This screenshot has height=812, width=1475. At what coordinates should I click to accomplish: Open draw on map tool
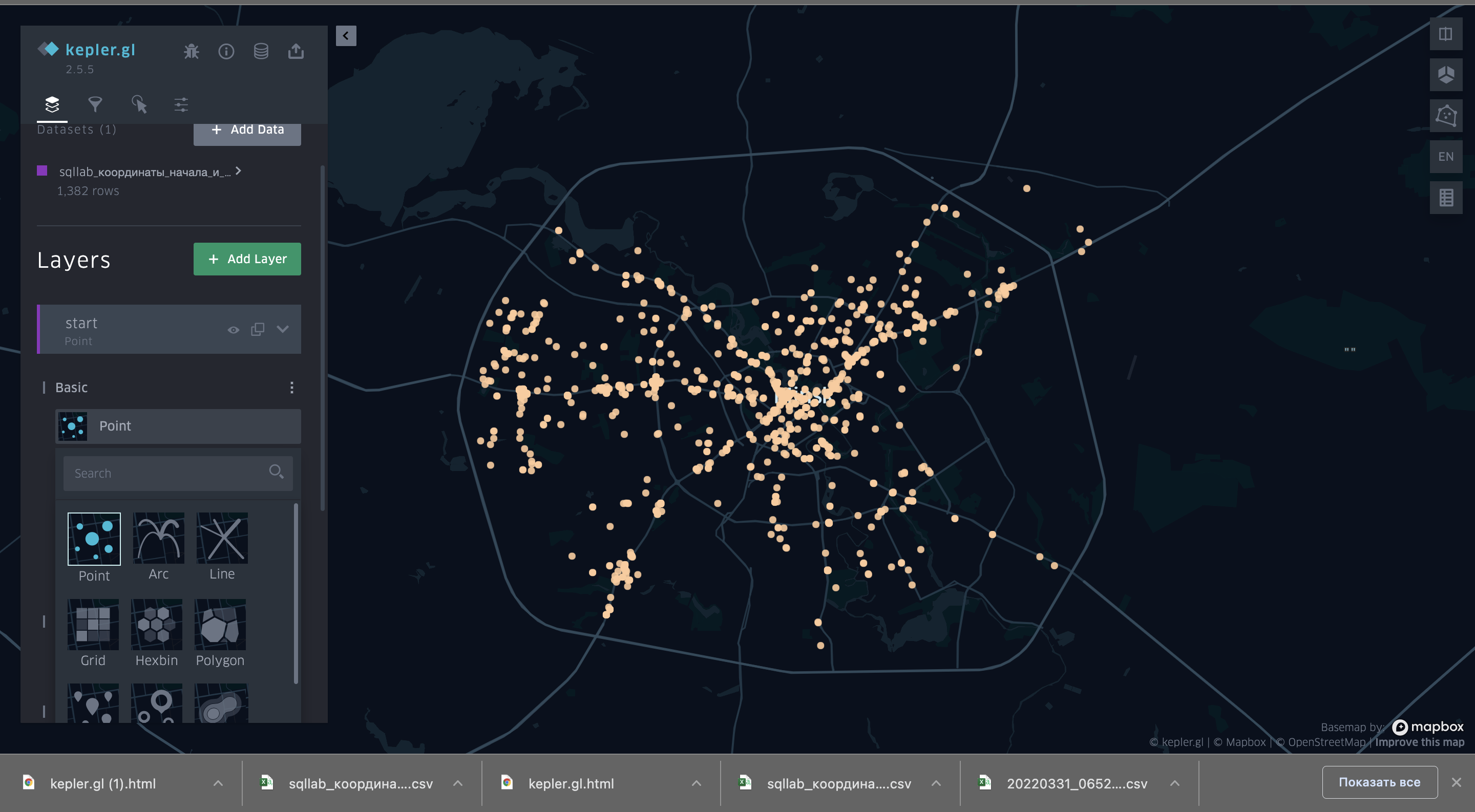1445,116
